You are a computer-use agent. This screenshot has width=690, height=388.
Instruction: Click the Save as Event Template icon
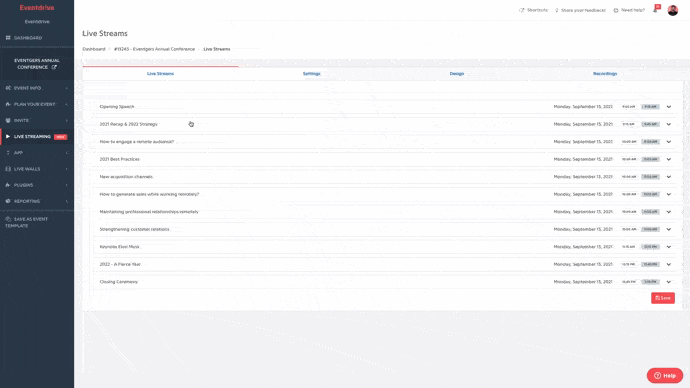click(x=8, y=219)
